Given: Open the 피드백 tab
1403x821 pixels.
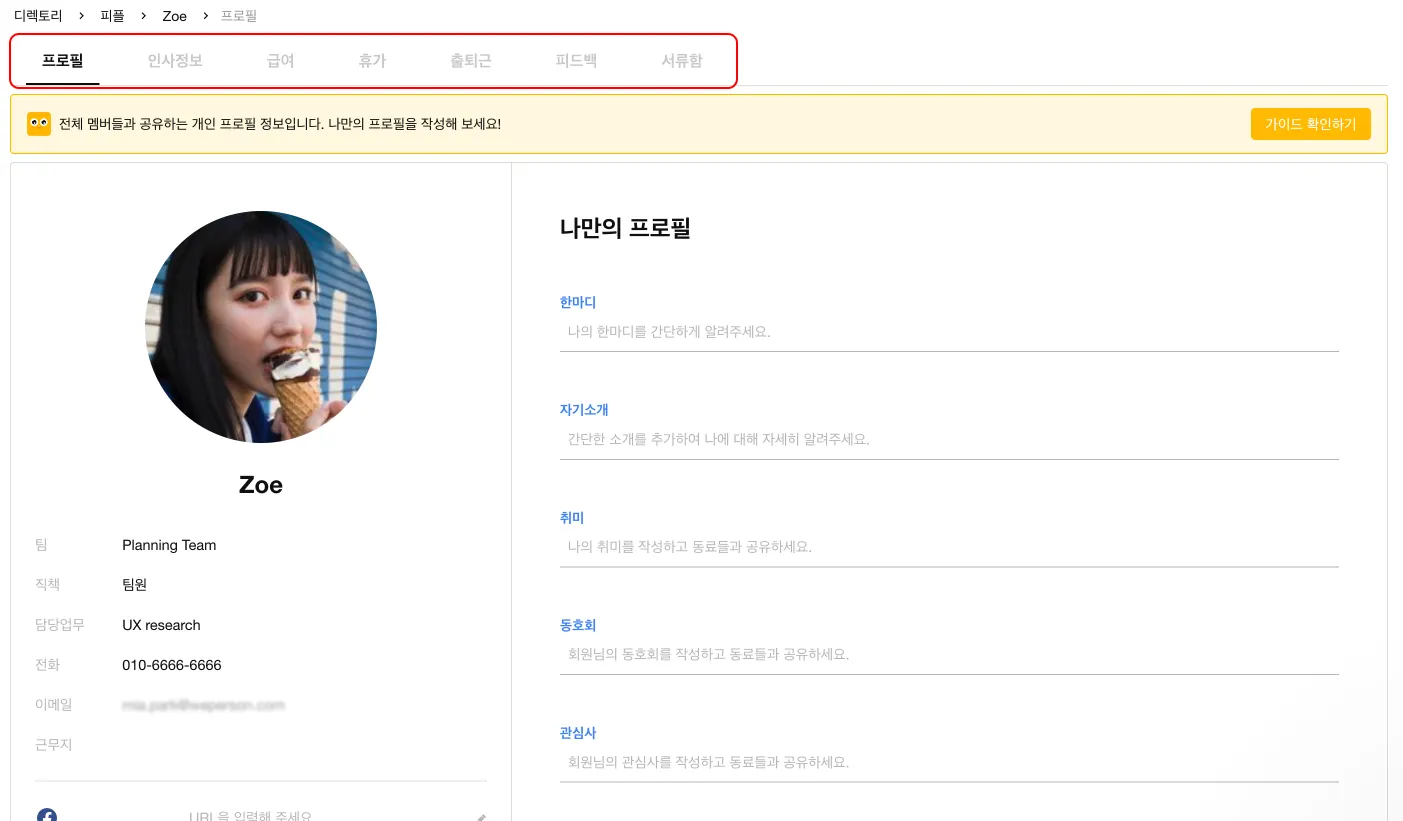Looking at the screenshot, I should click(576, 60).
